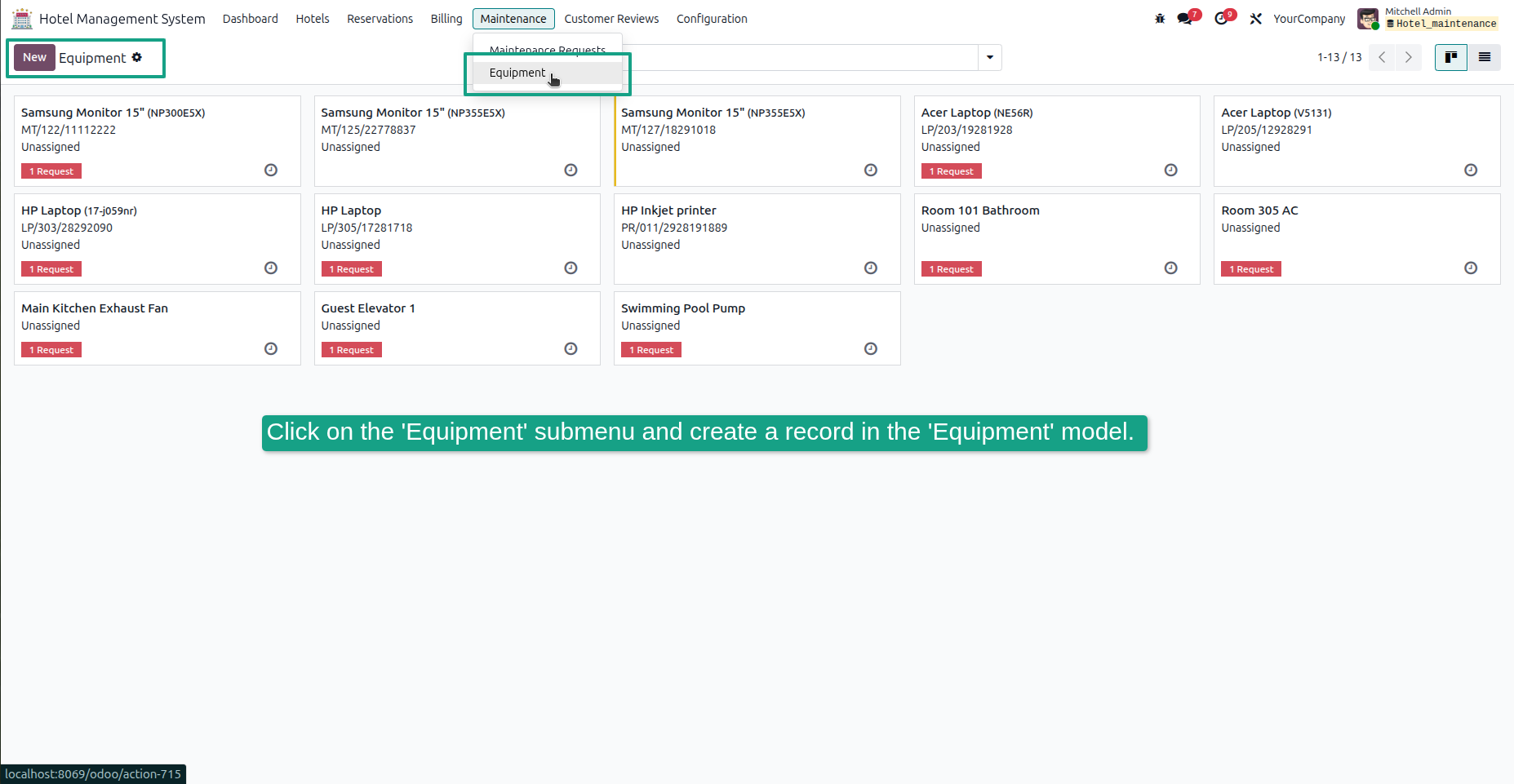Image resolution: width=1514 pixels, height=784 pixels.
Task: Expand the search options dropdown arrow
Action: pyautogui.click(x=989, y=57)
